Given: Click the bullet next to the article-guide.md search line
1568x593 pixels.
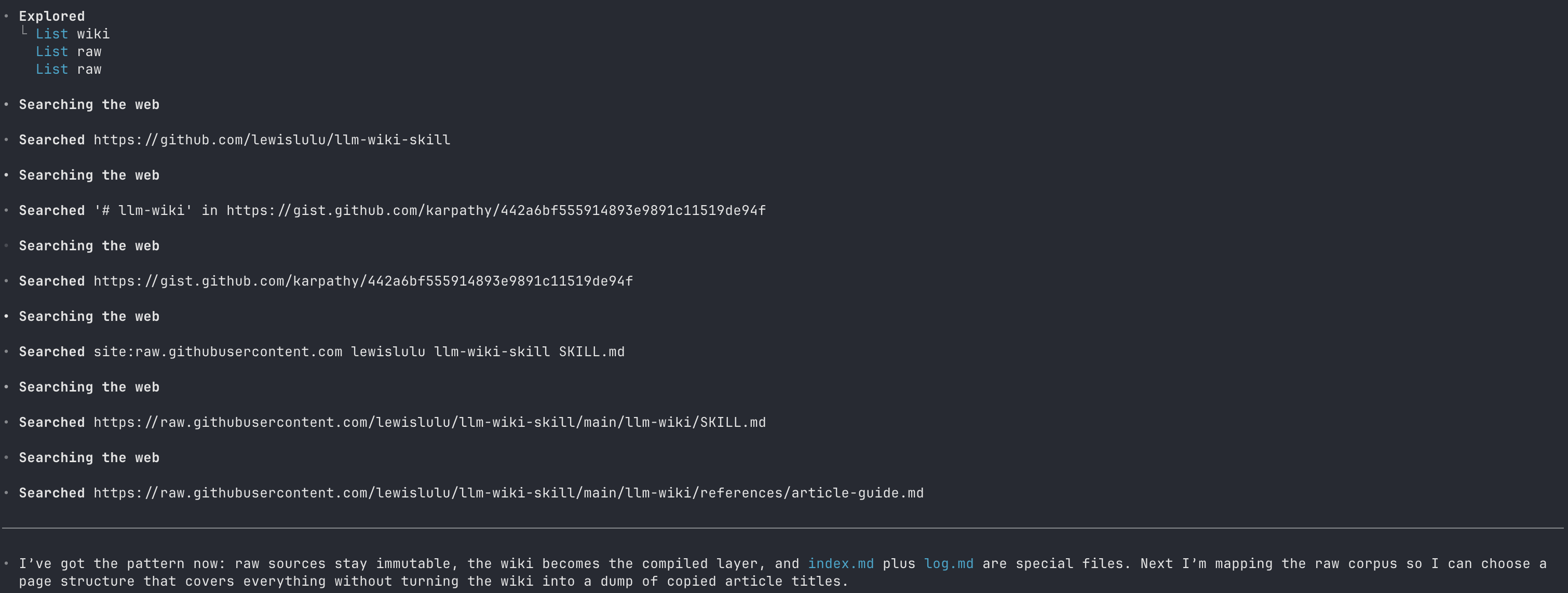Looking at the screenshot, I should tap(6, 493).
